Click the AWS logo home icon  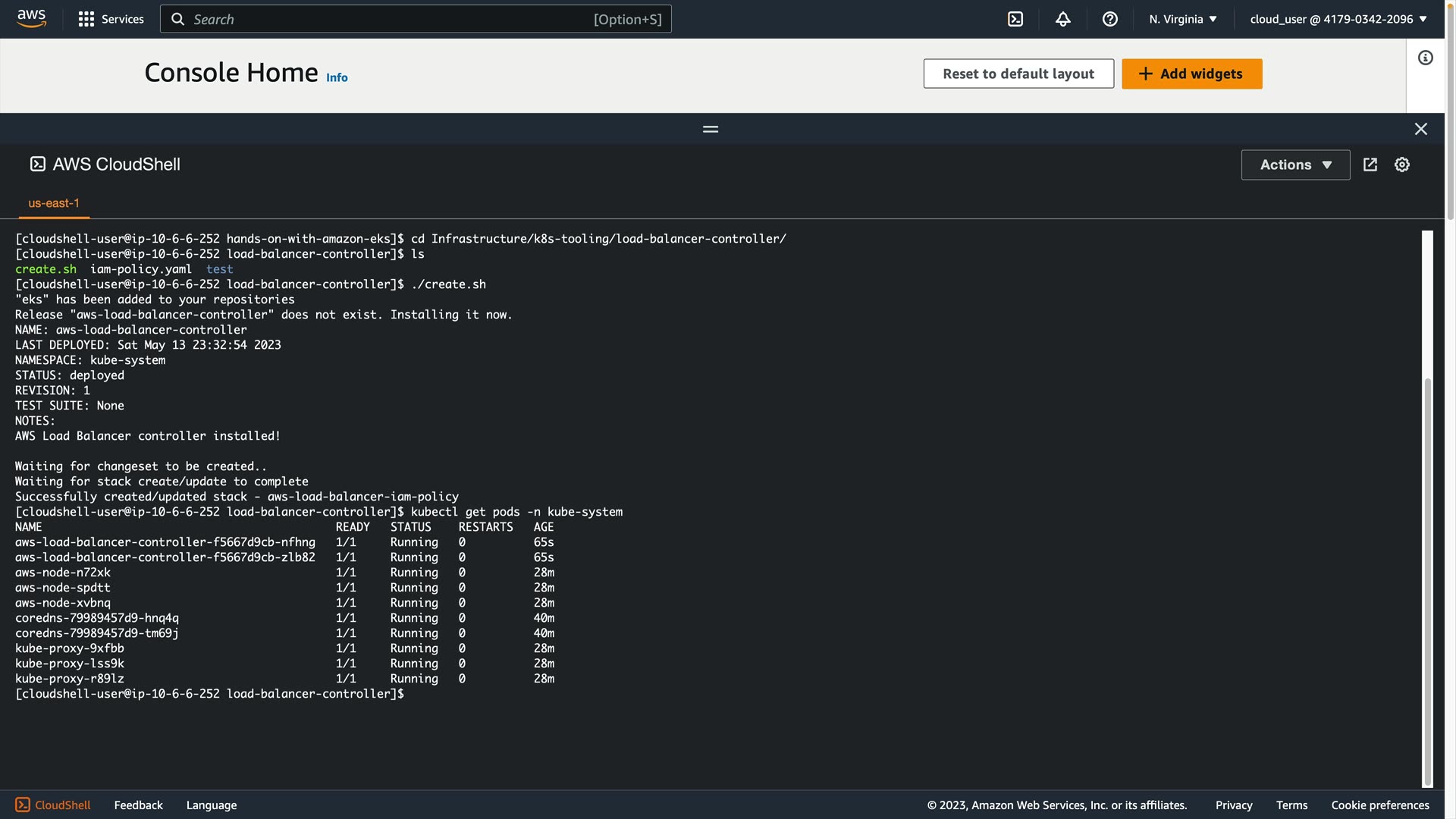pyautogui.click(x=31, y=18)
